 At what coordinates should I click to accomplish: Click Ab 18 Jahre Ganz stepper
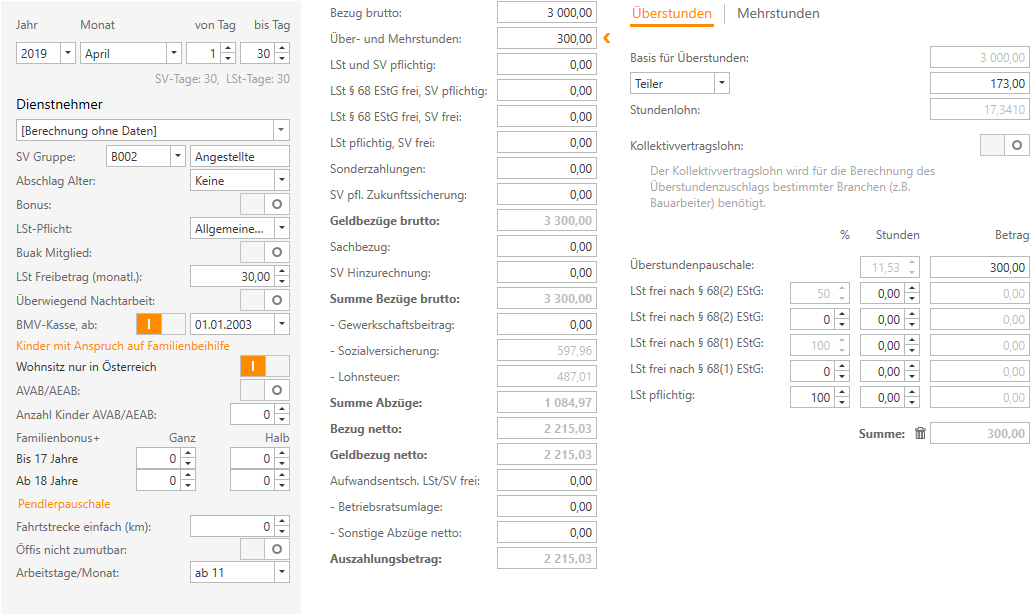pyautogui.click(x=188, y=480)
